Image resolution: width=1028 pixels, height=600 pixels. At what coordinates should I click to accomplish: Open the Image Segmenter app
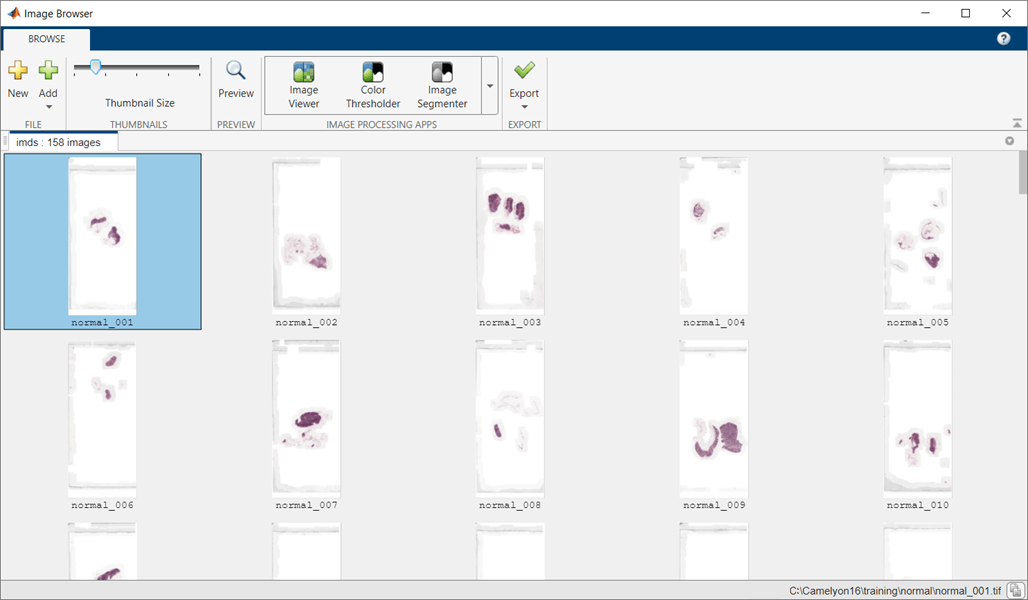pyautogui.click(x=441, y=84)
